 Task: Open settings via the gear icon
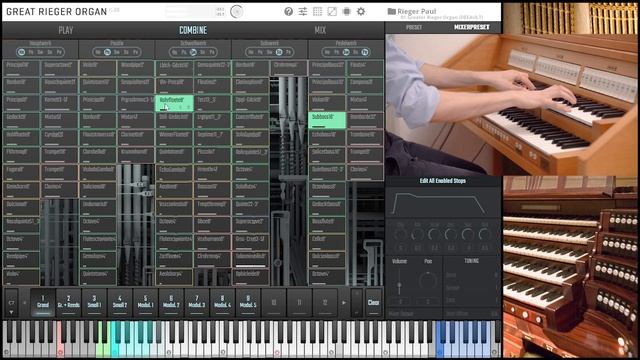361,11
